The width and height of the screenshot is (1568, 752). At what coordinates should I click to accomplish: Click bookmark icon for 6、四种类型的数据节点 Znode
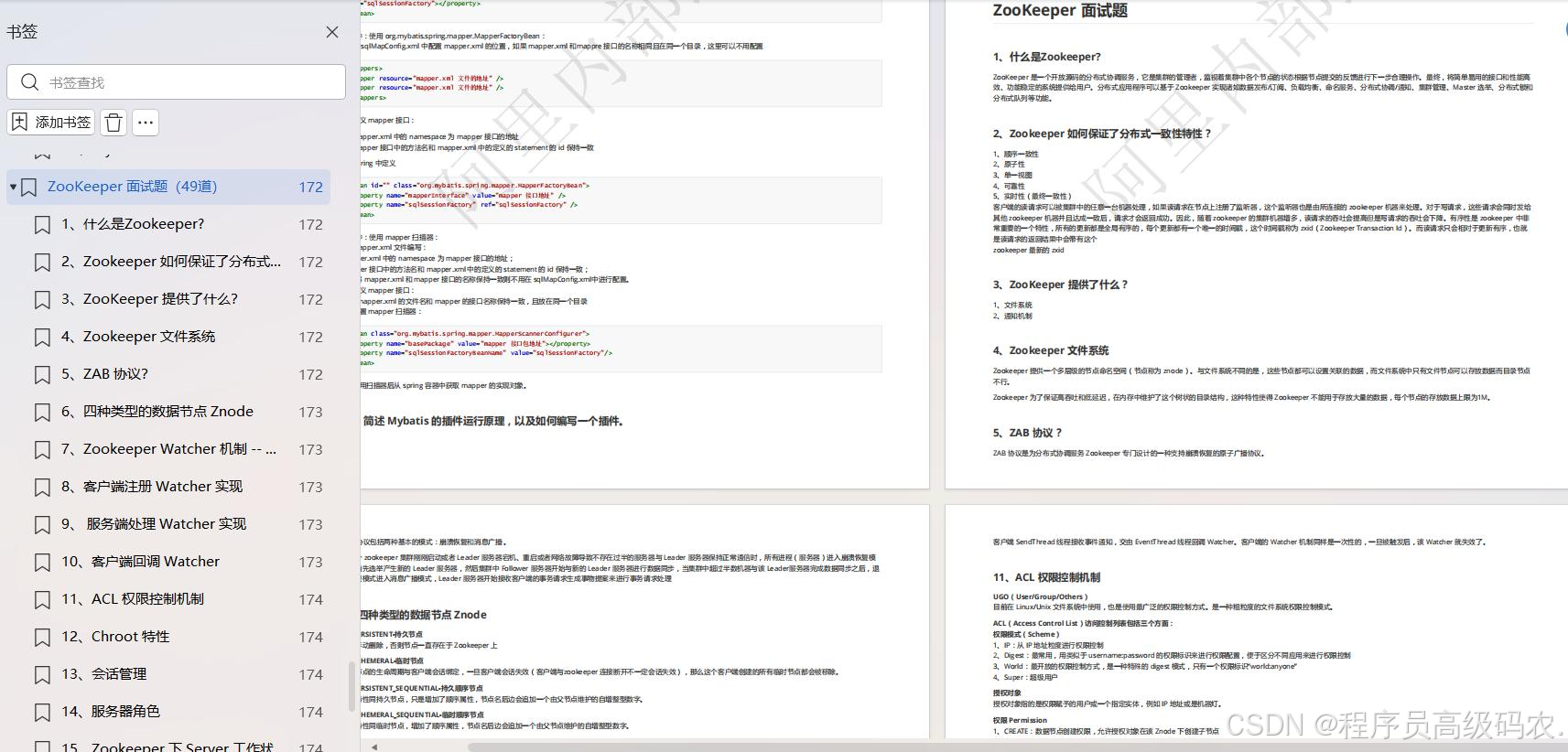42,413
